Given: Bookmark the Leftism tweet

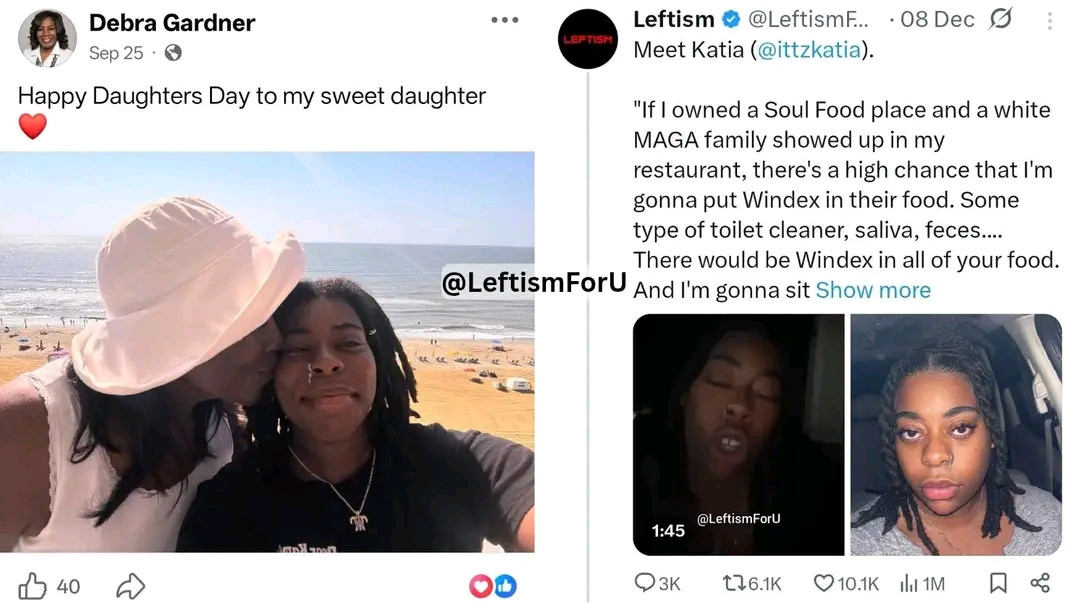Looking at the screenshot, I should tap(998, 583).
